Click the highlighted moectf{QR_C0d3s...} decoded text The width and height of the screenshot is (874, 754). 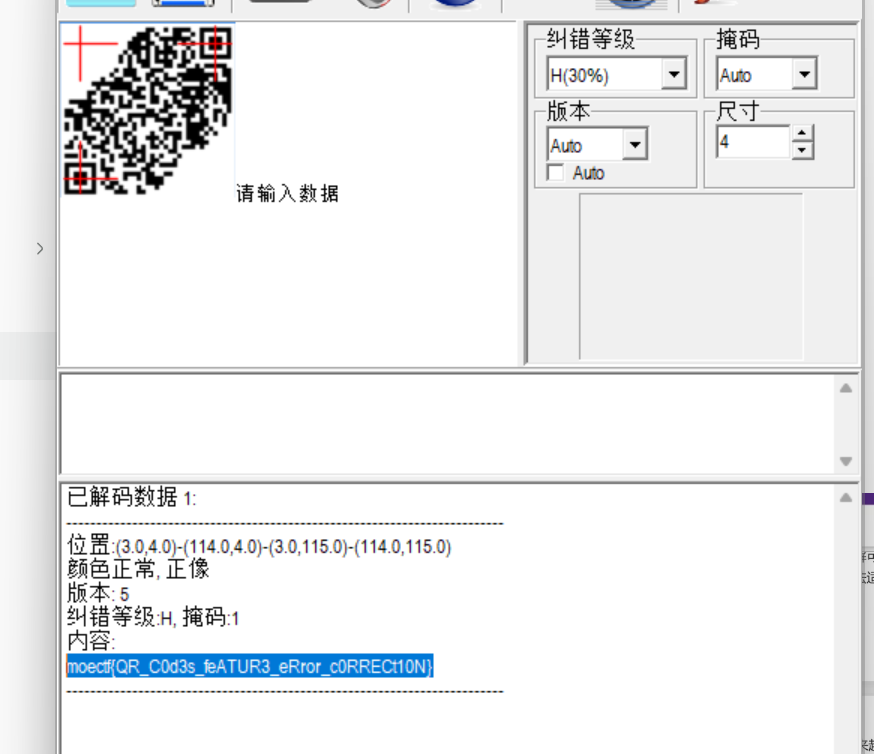(x=250, y=667)
